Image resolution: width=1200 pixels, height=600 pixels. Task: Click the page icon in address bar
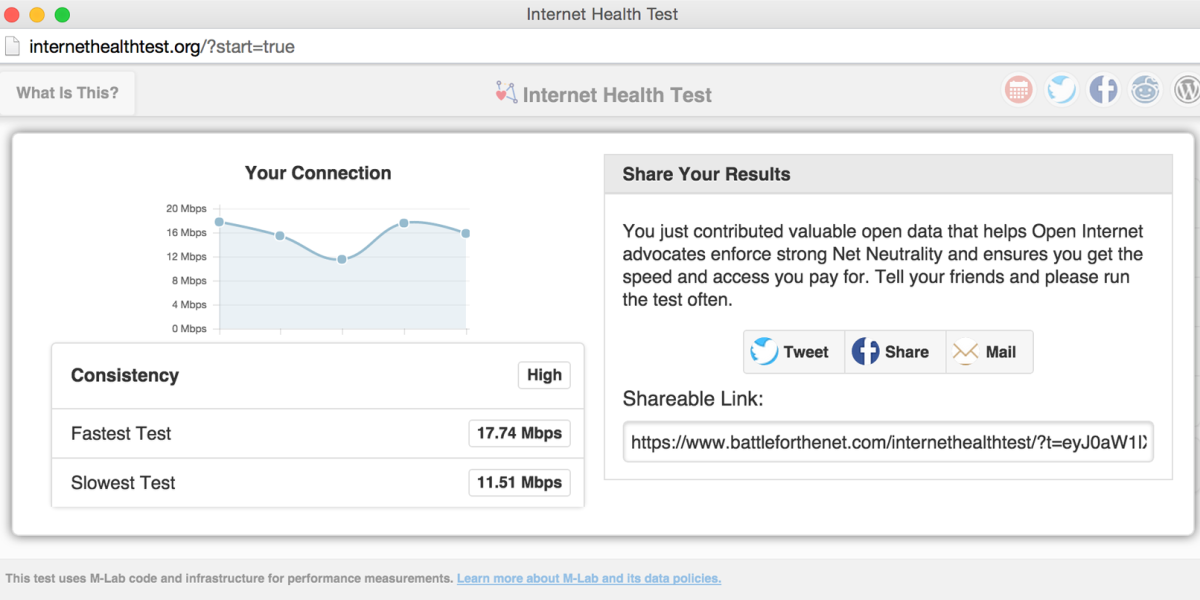click(12, 46)
